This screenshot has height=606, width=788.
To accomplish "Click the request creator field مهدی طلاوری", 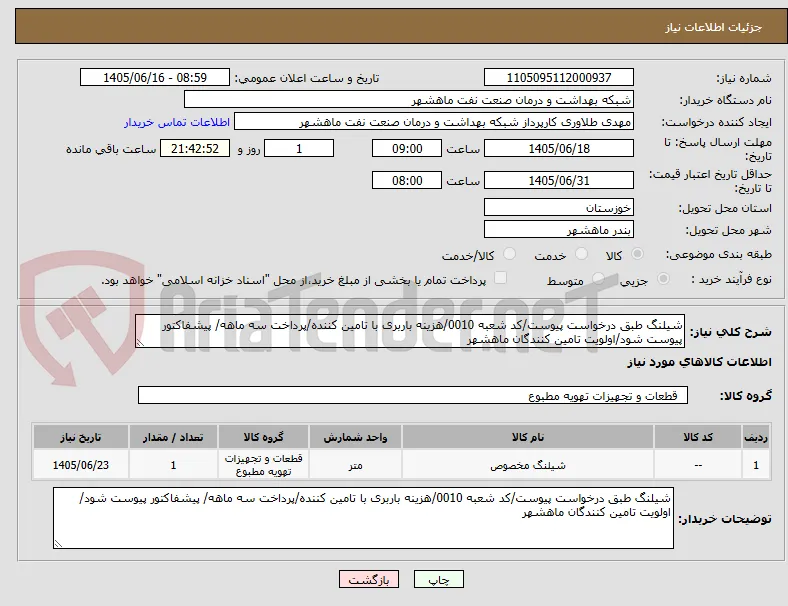I will point(434,122).
